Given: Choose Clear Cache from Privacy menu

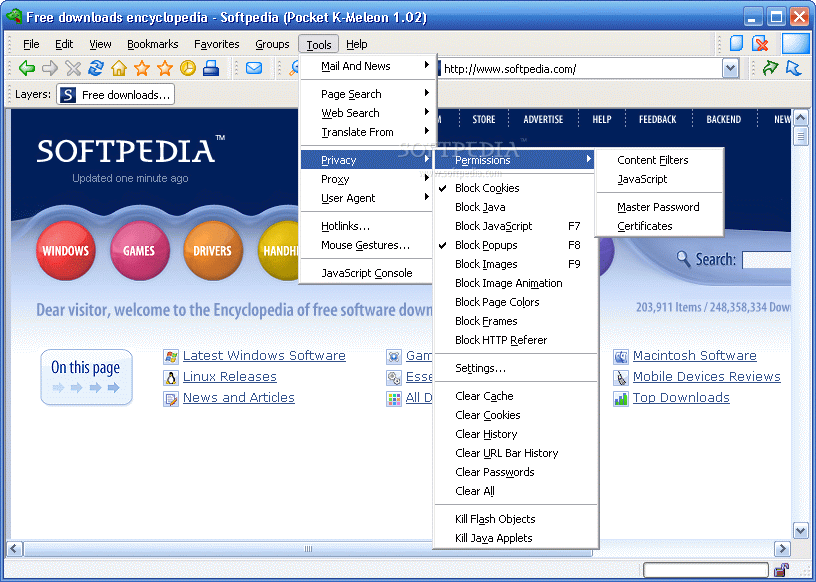Looking at the screenshot, I should [515, 396].
